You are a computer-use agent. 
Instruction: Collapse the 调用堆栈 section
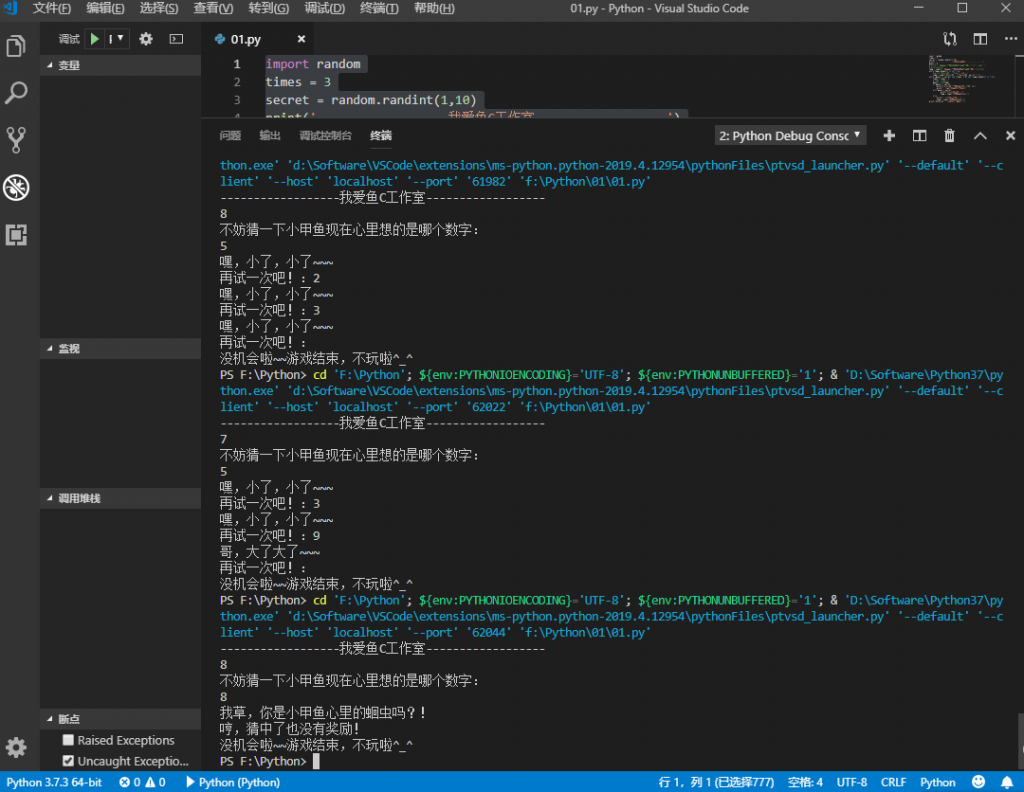click(x=120, y=498)
